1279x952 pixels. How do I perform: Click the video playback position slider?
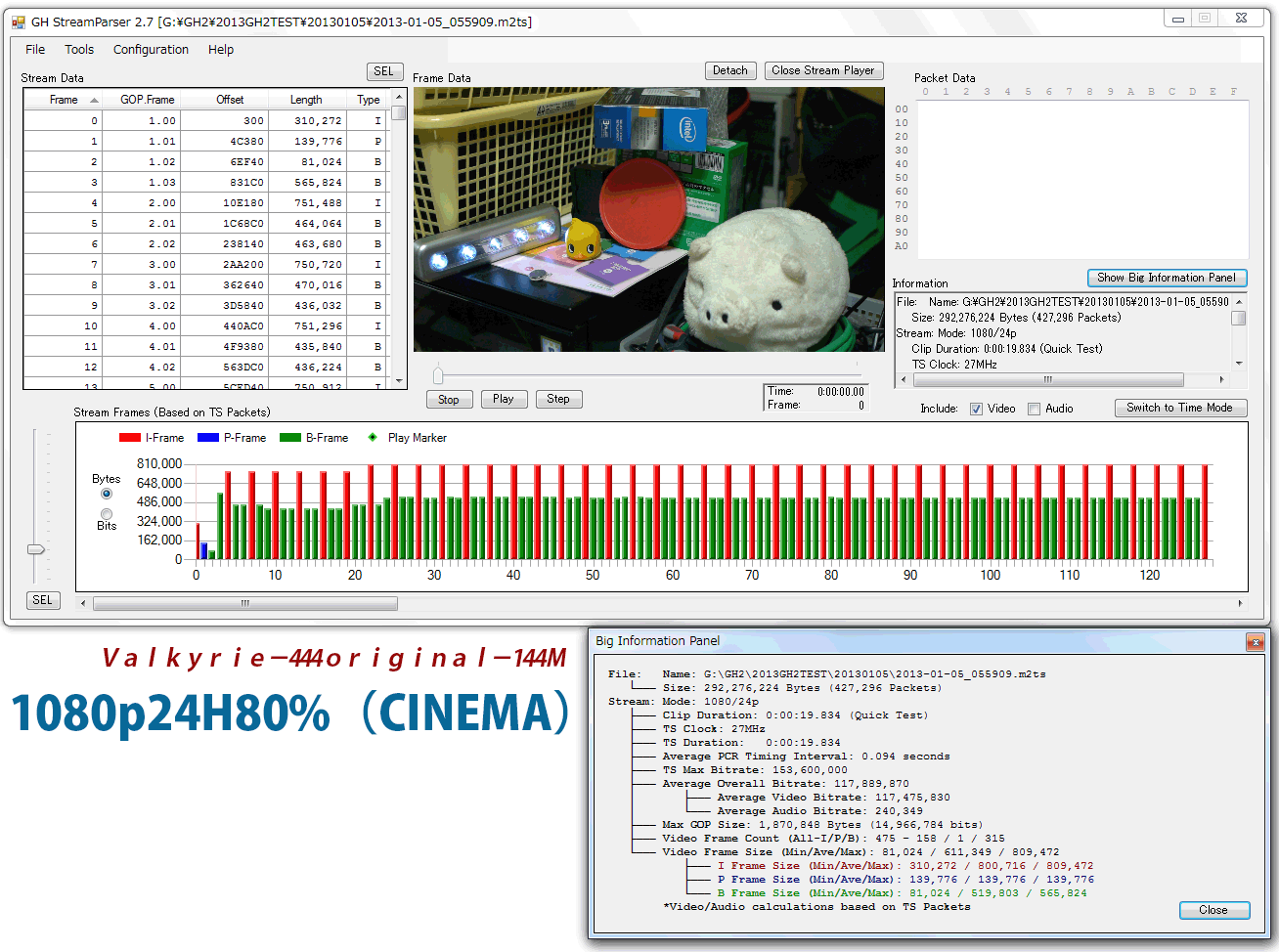[x=438, y=375]
